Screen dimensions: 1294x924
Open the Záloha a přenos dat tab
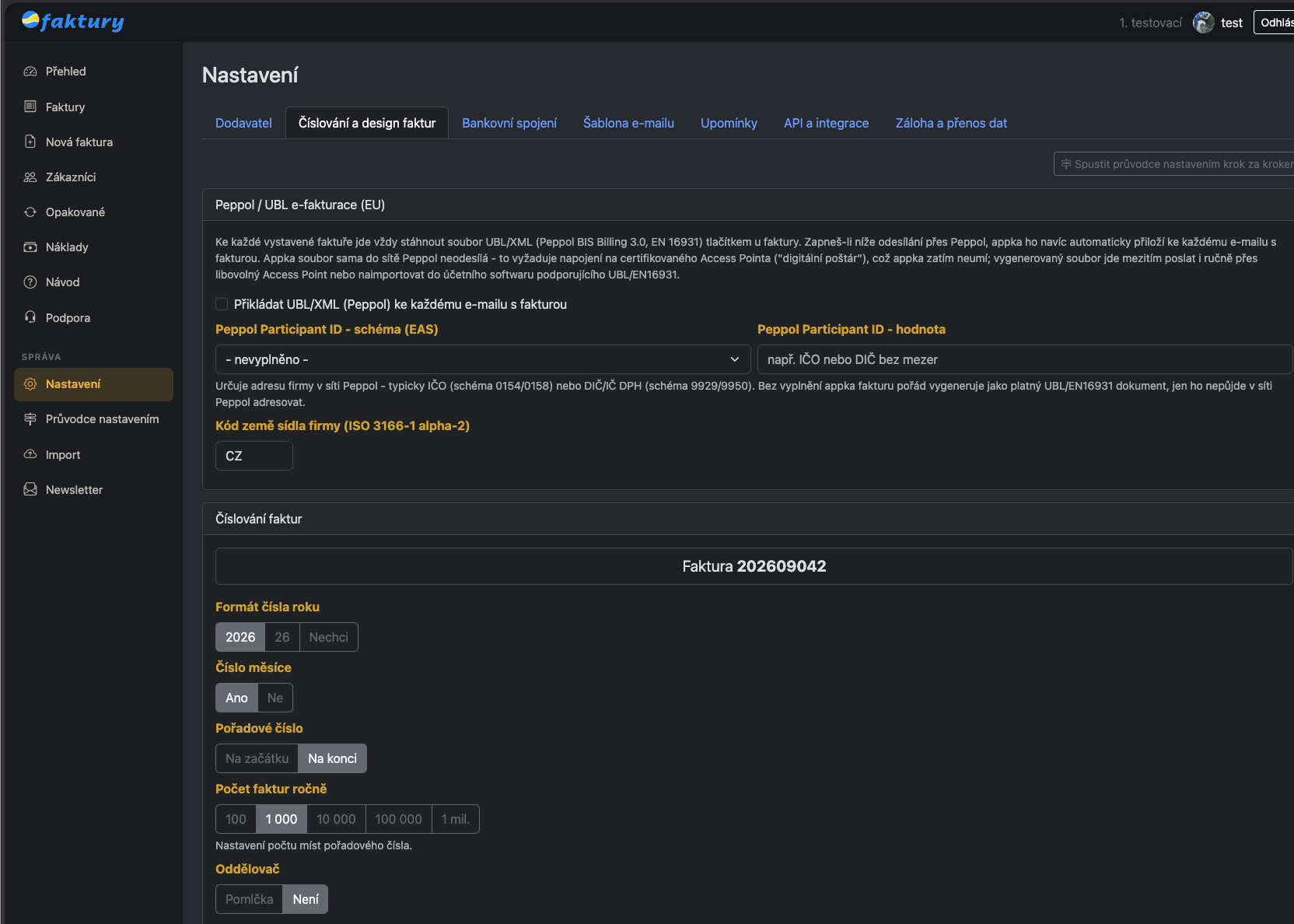tap(951, 123)
